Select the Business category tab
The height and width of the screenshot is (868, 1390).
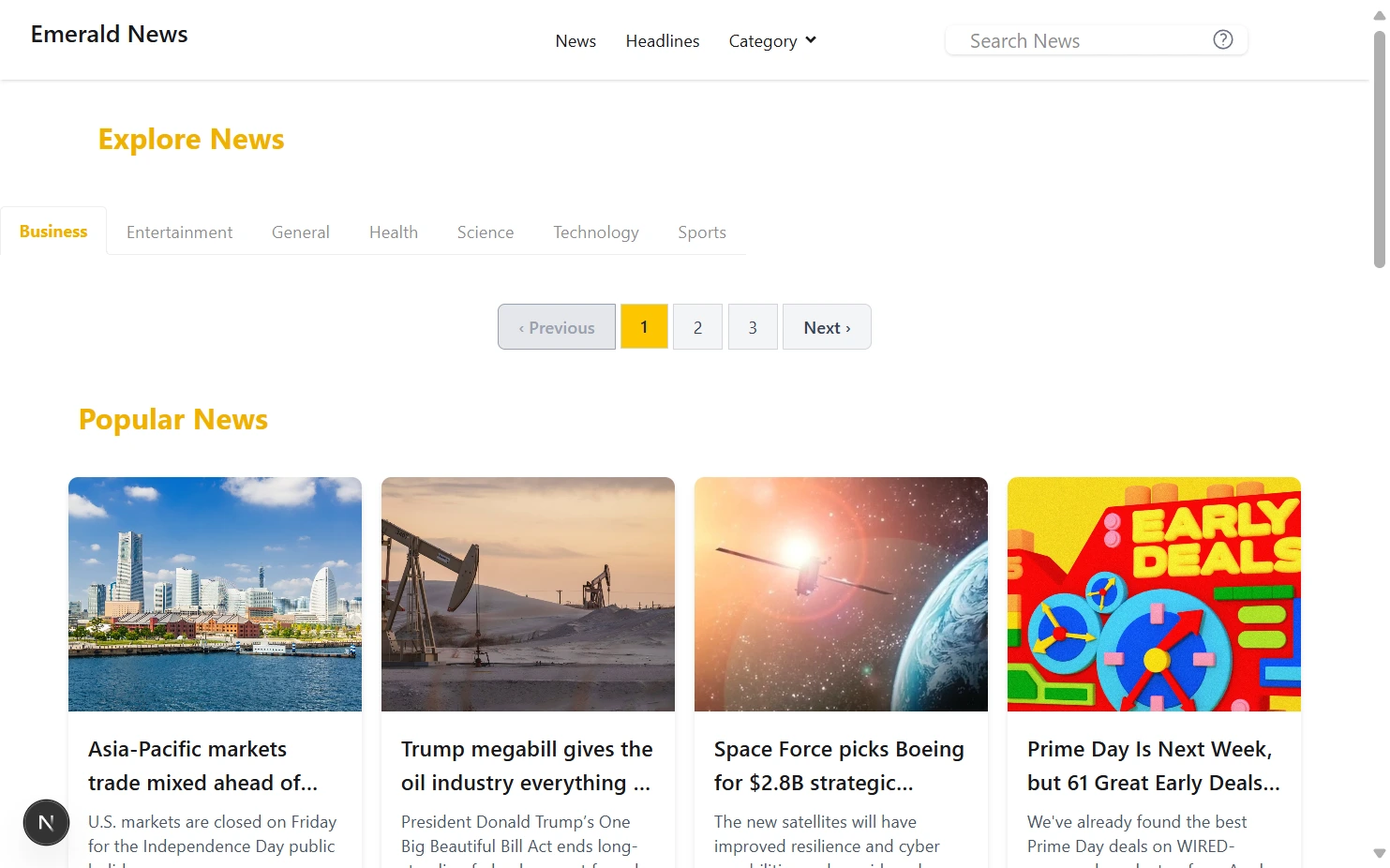[53, 232]
